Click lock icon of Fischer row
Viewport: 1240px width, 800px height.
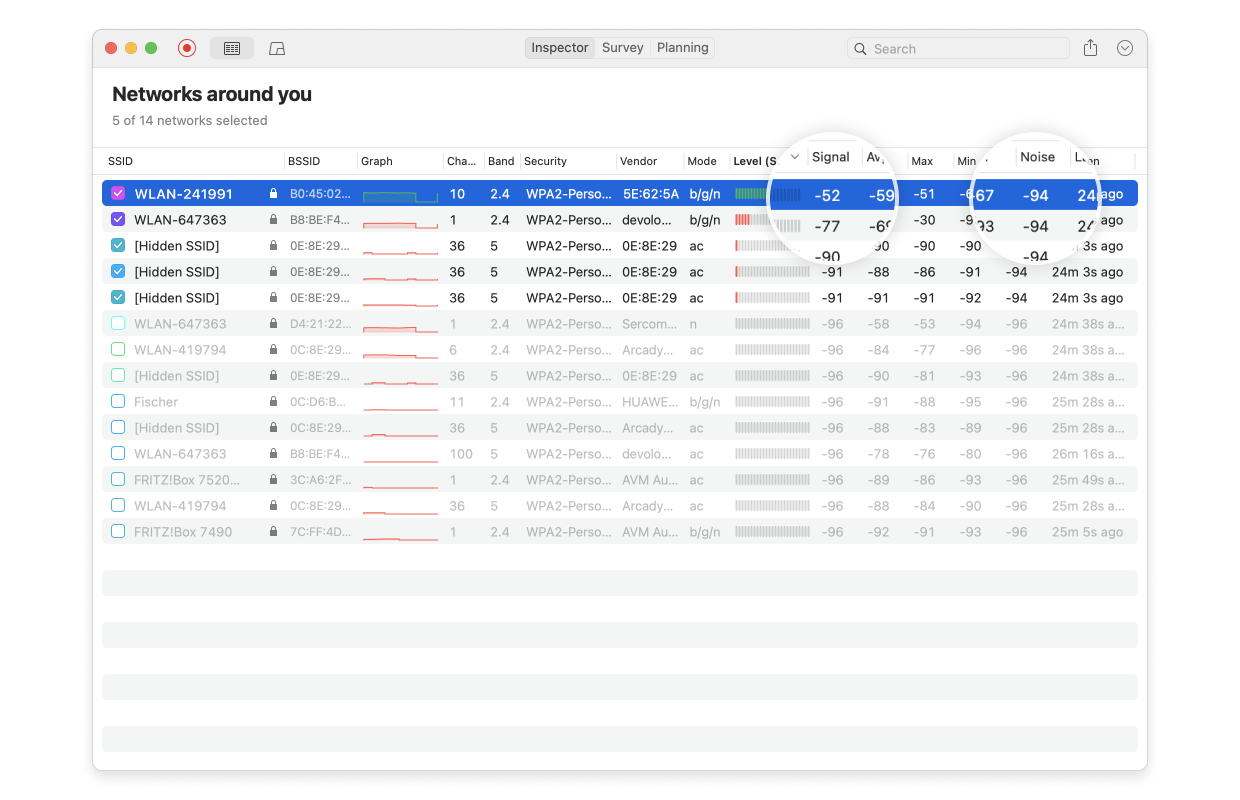tap(273, 402)
